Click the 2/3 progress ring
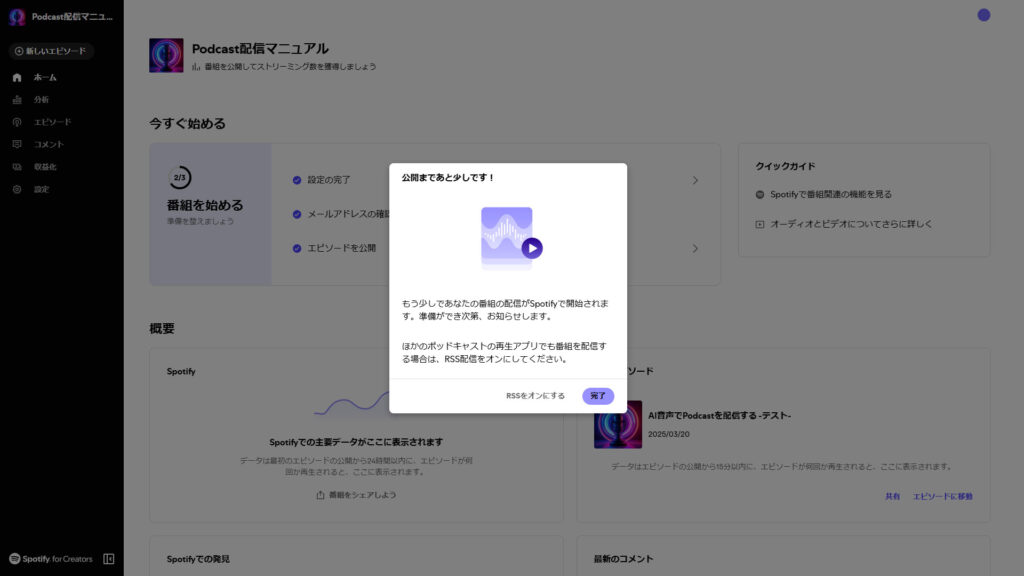The image size is (1024, 576). [x=180, y=178]
